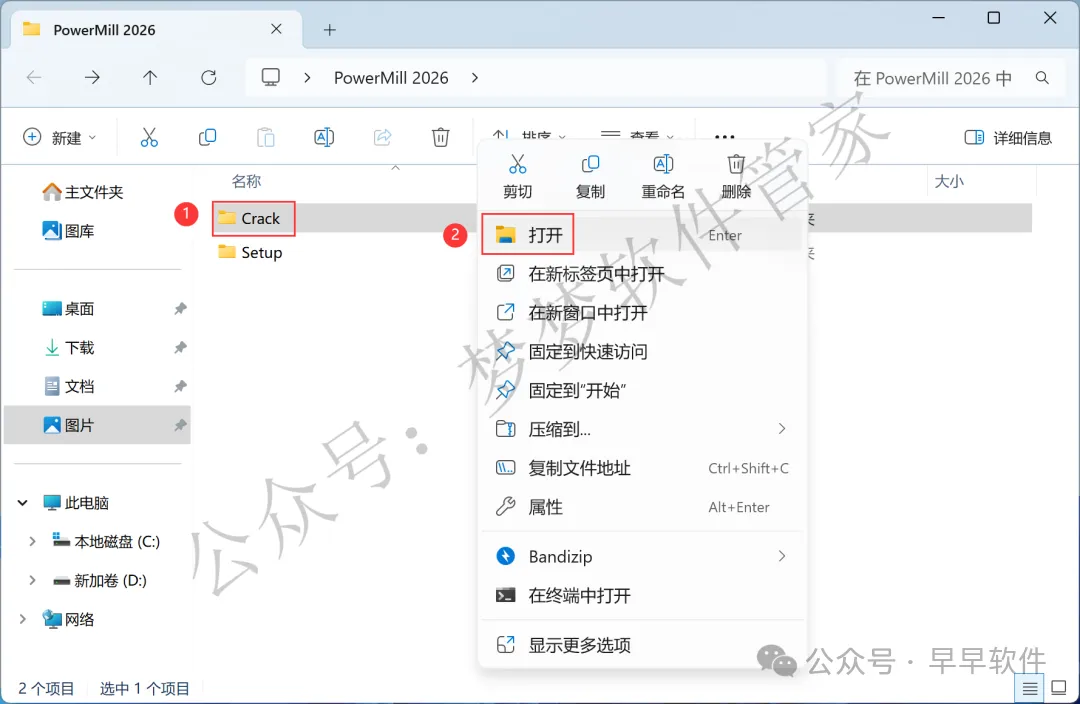
Task: Collapse the This PC (此电脑) tree node
Action: [23, 503]
